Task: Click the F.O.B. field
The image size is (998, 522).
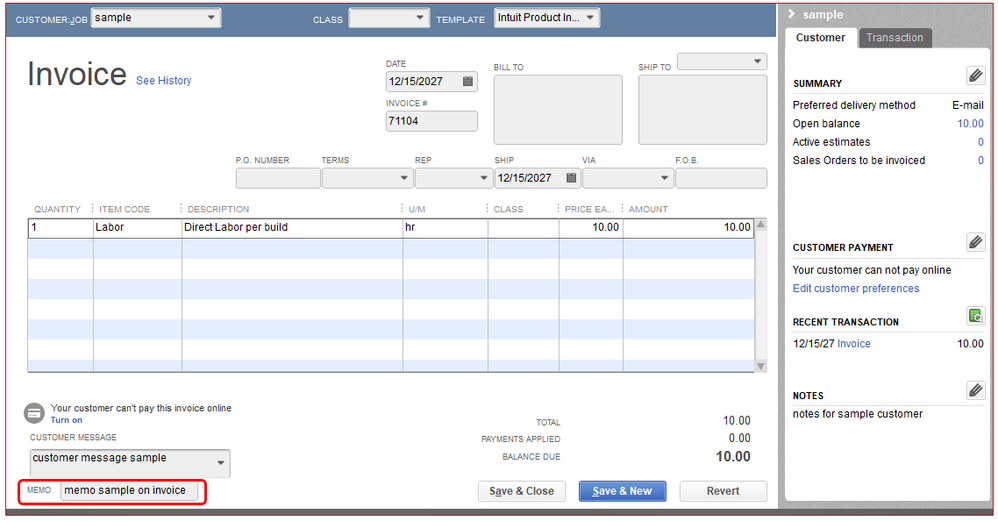Action: (721, 178)
